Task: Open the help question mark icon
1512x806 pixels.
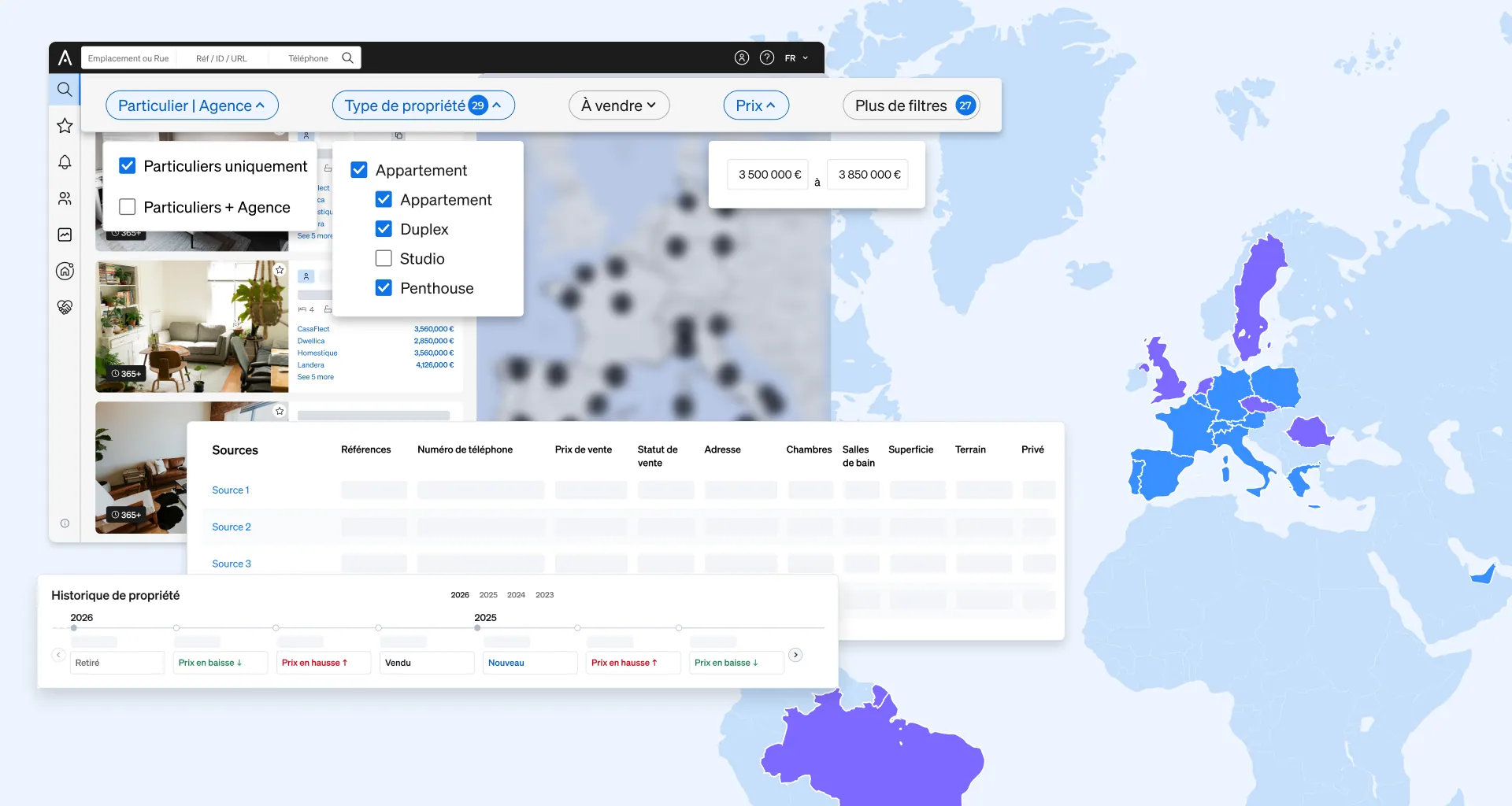Action: tap(767, 57)
